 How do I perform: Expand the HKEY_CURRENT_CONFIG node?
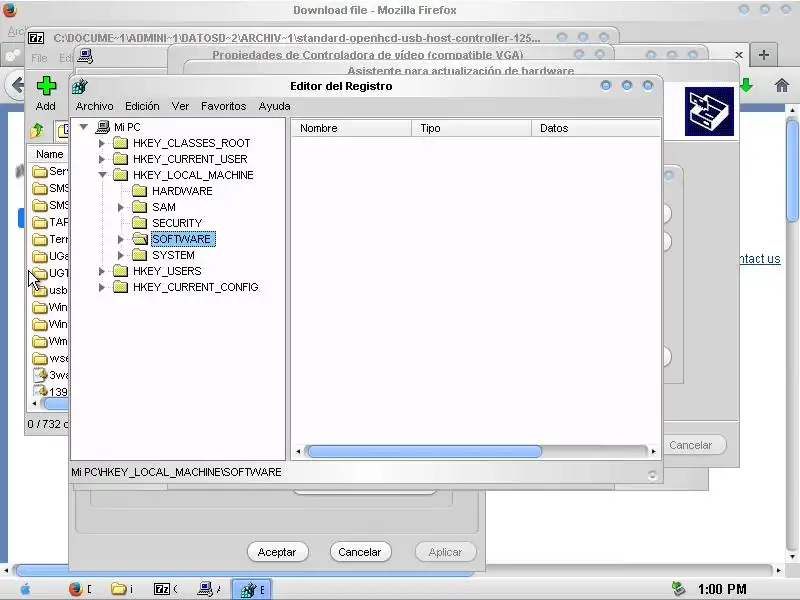pos(102,287)
